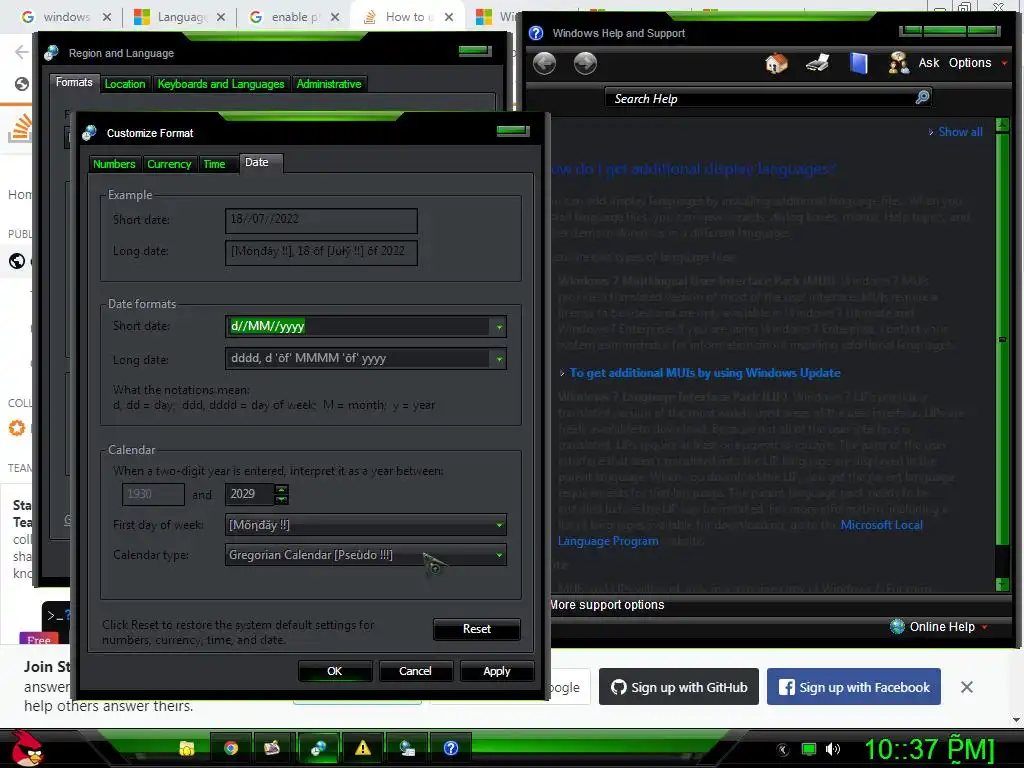Open the Long date format dropdown
Viewport: 1024px width, 768px height.
(499, 359)
